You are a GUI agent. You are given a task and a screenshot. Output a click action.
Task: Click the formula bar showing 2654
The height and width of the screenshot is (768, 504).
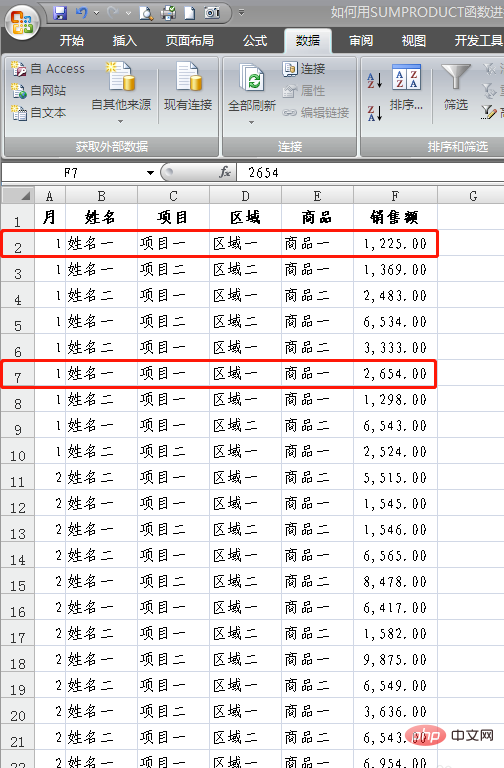pyautogui.click(x=371, y=172)
